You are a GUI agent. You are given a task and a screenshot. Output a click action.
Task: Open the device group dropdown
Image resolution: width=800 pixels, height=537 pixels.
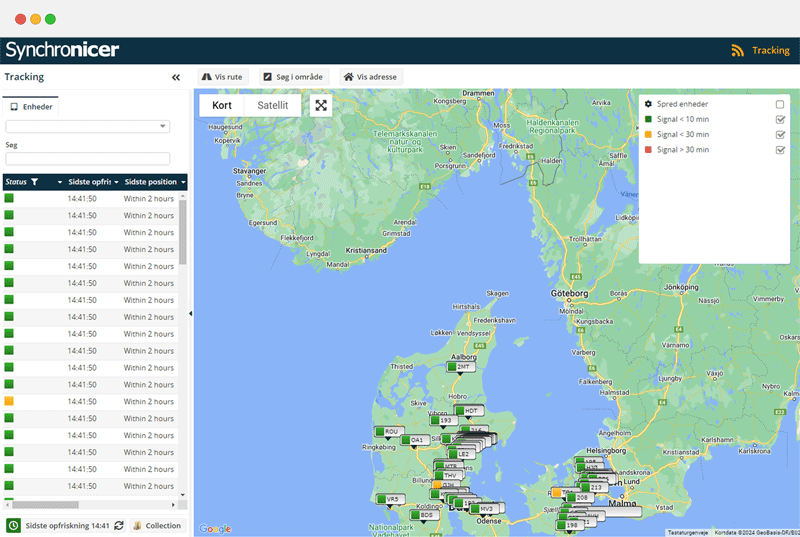[87, 126]
